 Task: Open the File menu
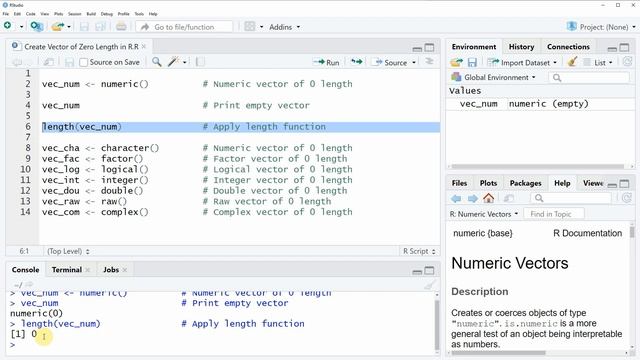tap(6, 14)
